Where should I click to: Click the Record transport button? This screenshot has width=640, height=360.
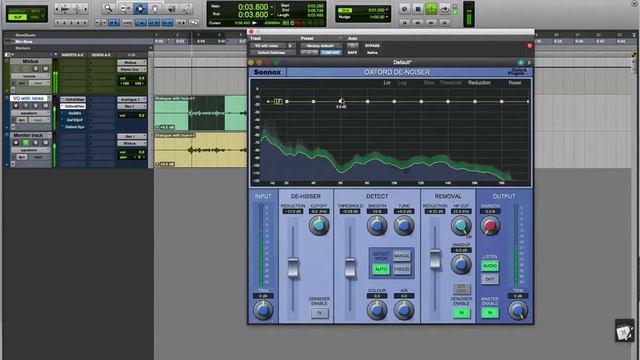445,9
